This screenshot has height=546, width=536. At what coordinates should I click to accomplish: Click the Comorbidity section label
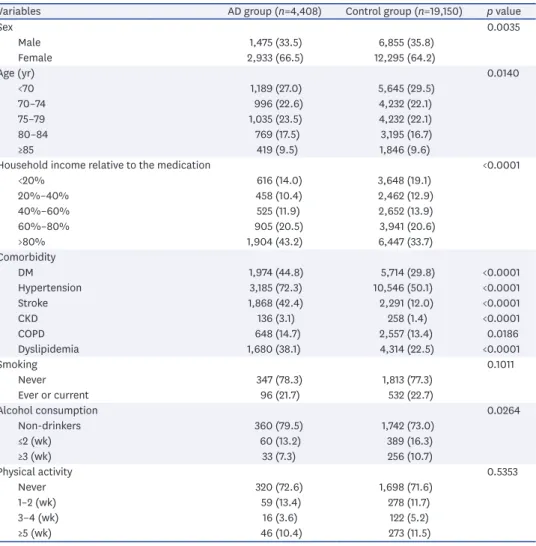tap(28, 257)
